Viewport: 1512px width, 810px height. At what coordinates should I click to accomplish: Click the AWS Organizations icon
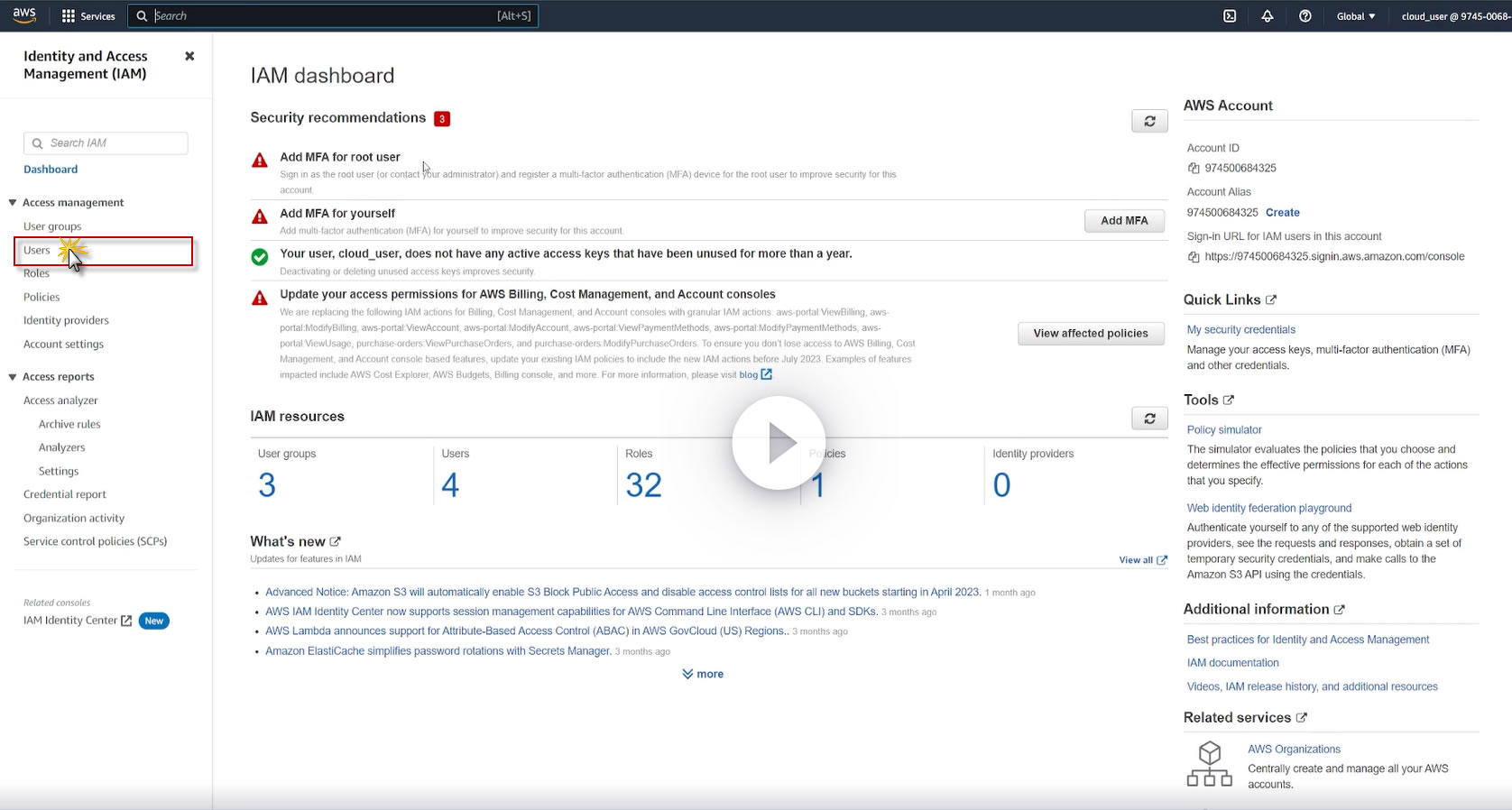pos(1210,764)
